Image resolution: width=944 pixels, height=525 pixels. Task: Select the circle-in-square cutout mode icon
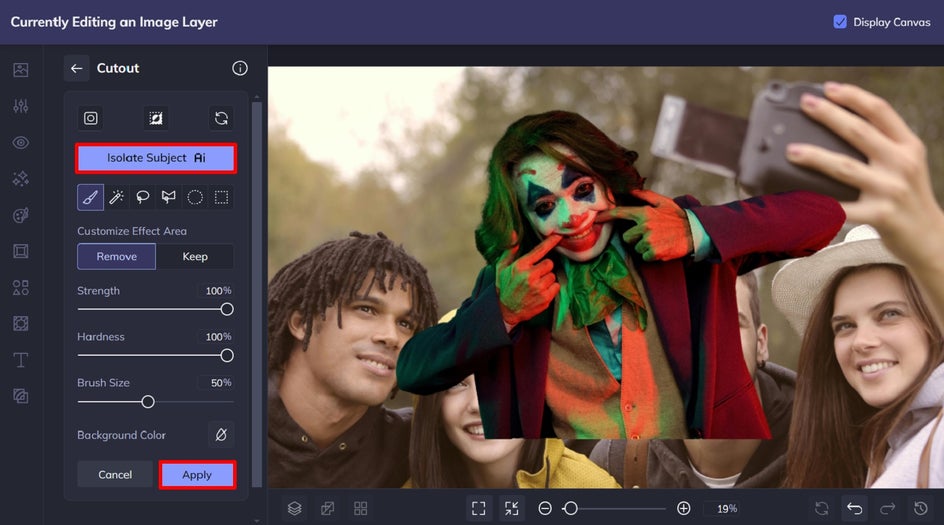[x=90, y=118]
